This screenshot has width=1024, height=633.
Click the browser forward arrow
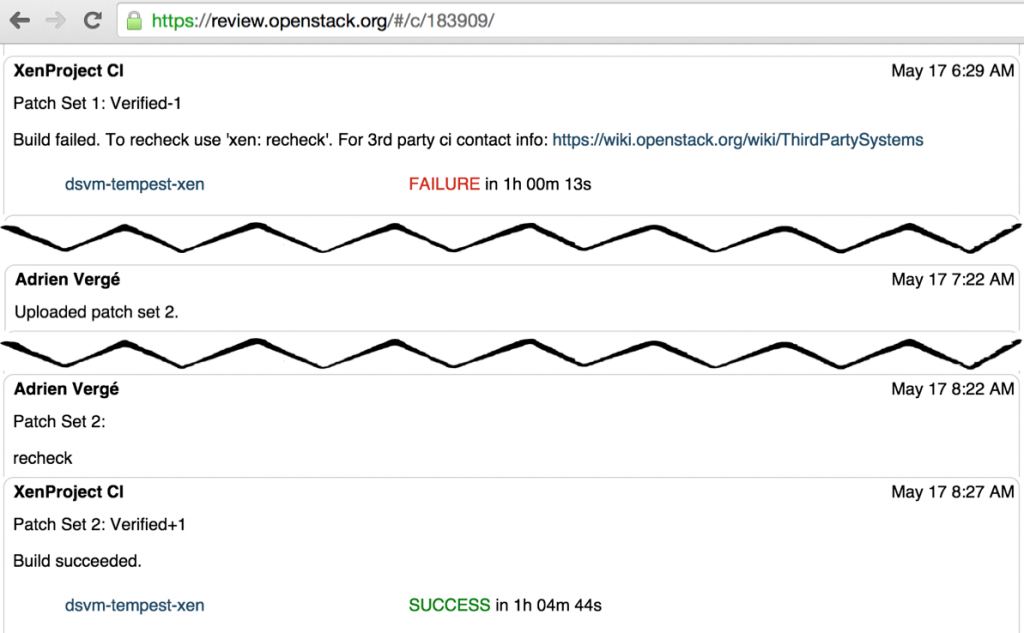point(56,20)
